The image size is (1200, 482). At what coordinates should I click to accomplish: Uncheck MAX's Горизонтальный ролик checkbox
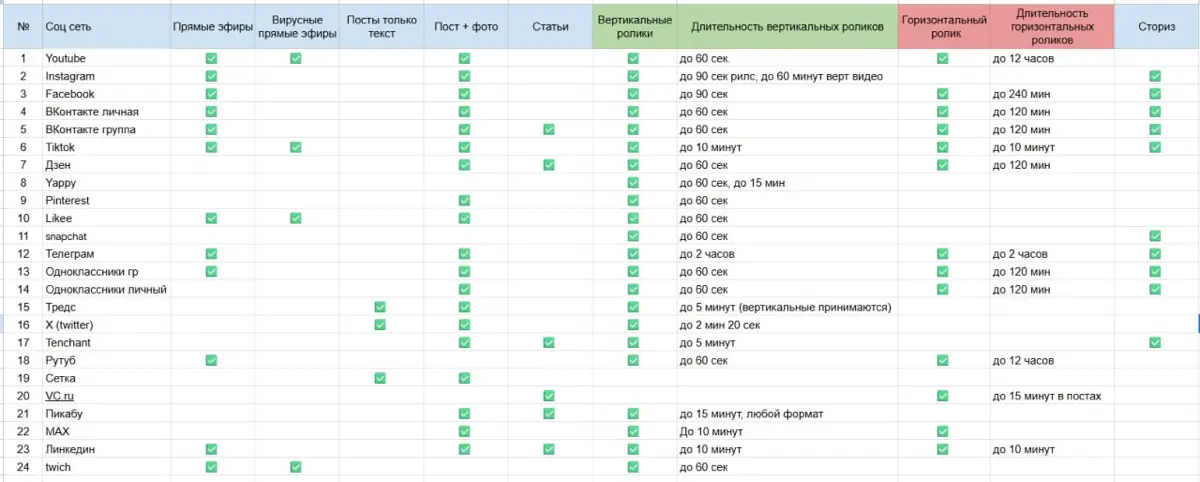(942, 431)
